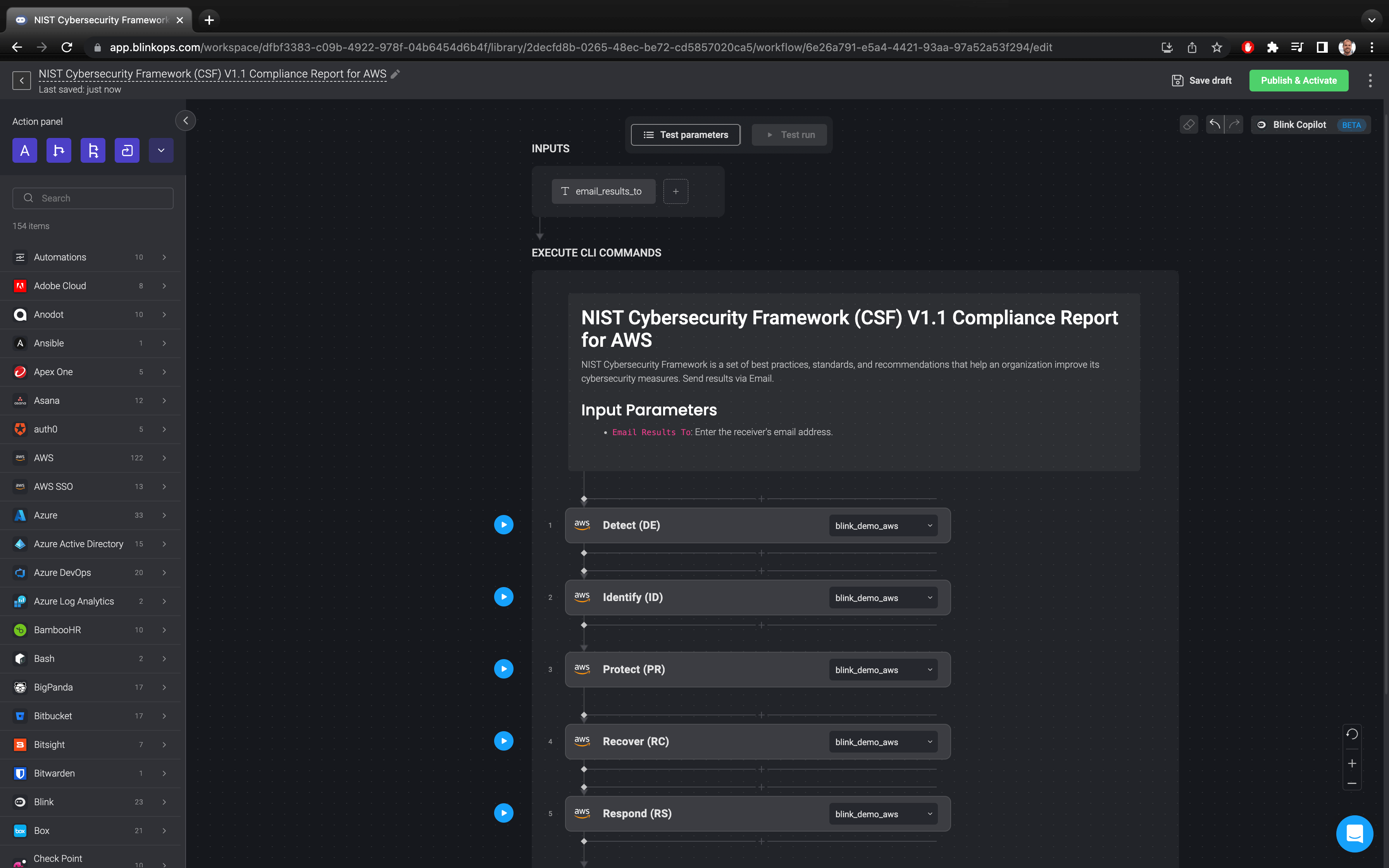Click the redo arrow icon
This screenshot has height=868, width=1389.
[x=1234, y=124]
